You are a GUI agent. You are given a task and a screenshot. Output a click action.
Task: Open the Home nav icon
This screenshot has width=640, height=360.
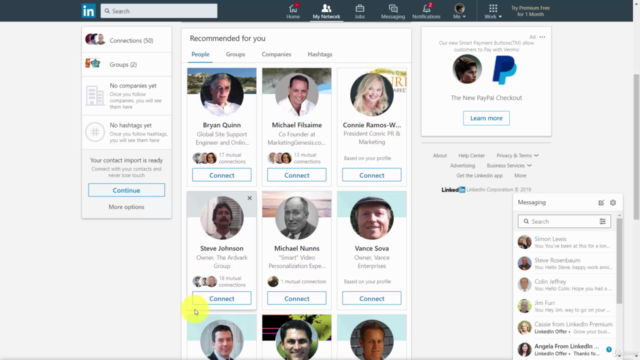[293, 11]
